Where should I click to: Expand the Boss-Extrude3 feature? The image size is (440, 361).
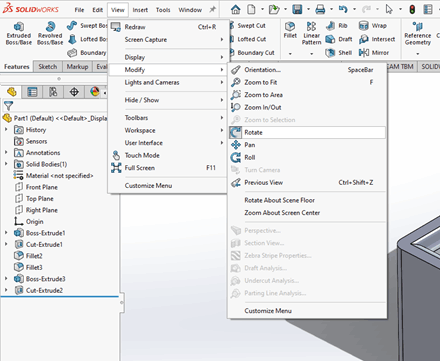6,278
